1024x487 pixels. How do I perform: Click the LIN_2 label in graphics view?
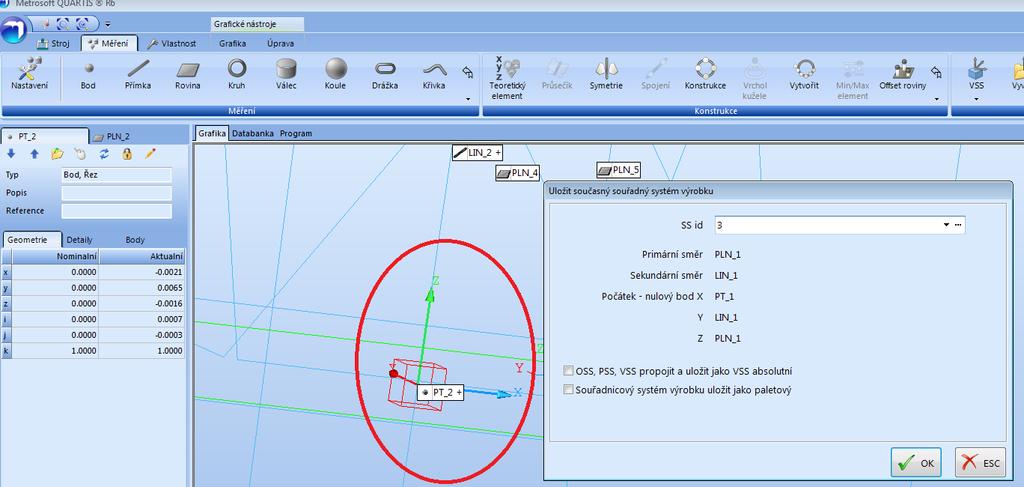pyautogui.click(x=478, y=153)
